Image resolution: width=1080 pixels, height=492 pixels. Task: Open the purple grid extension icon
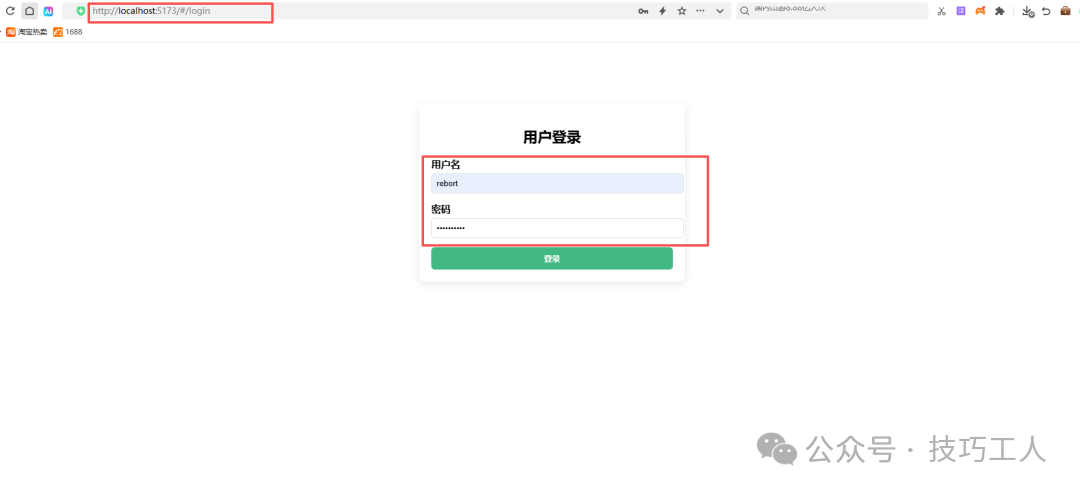[x=961, y=11]
